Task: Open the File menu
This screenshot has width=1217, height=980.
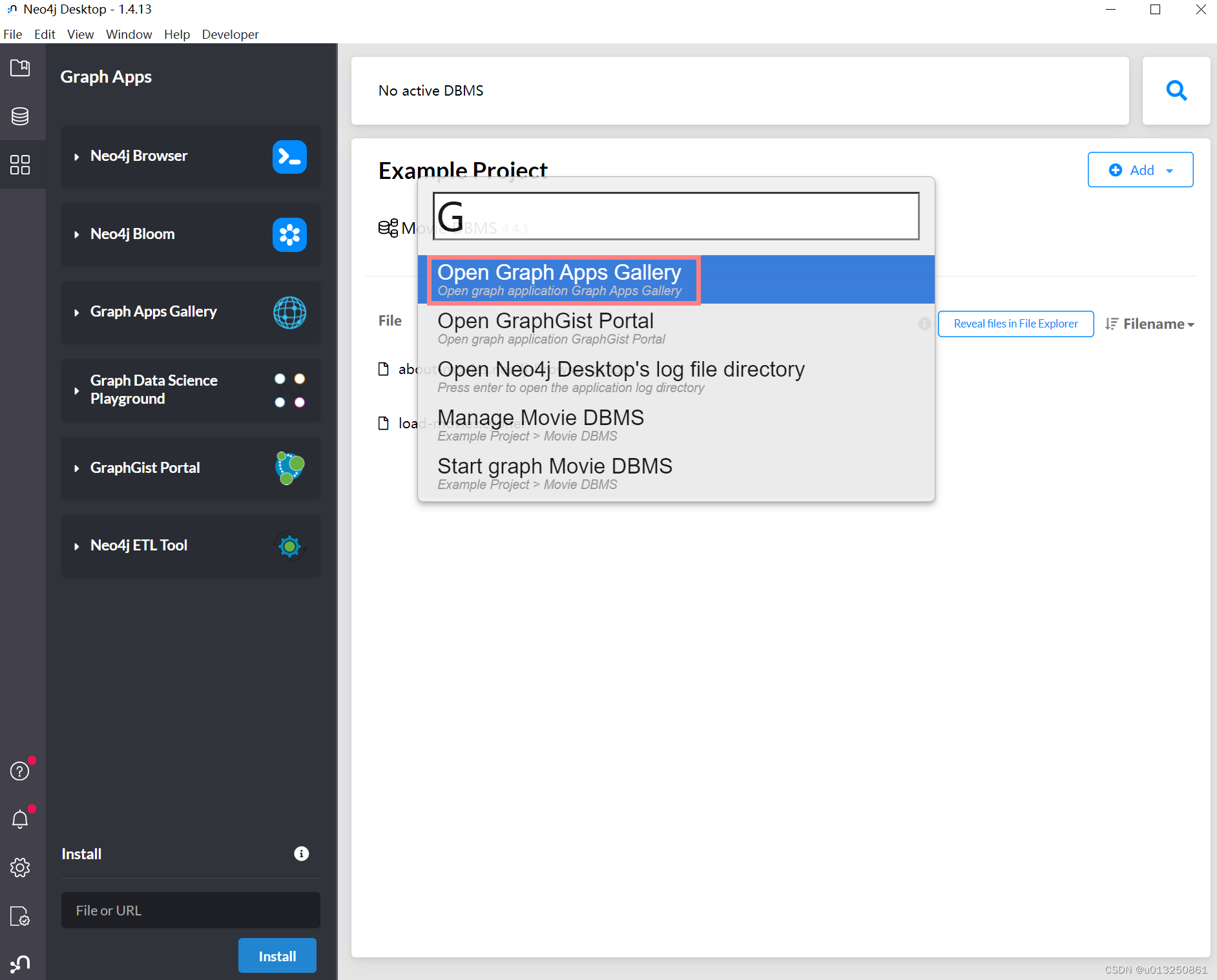Action: [x=13, y=34]
